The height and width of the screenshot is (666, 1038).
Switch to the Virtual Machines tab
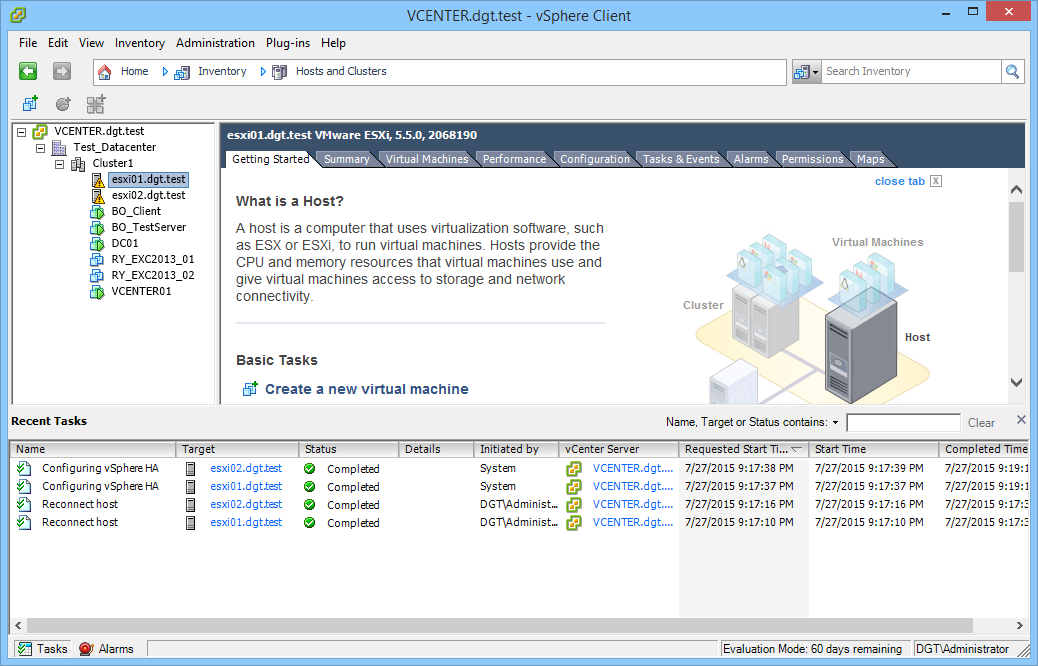point(427,160)
